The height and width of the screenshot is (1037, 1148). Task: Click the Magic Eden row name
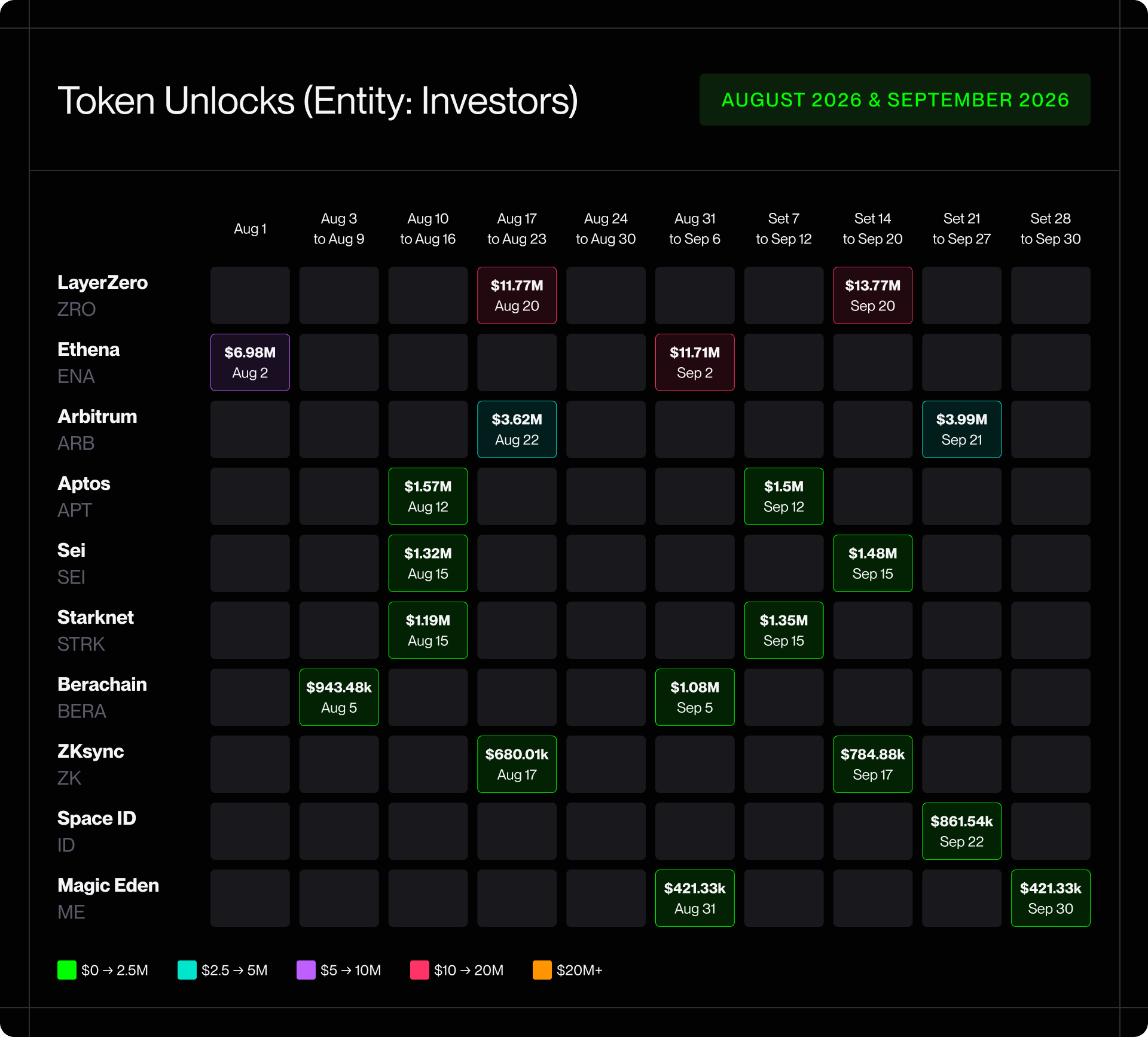tap(108, 886)
